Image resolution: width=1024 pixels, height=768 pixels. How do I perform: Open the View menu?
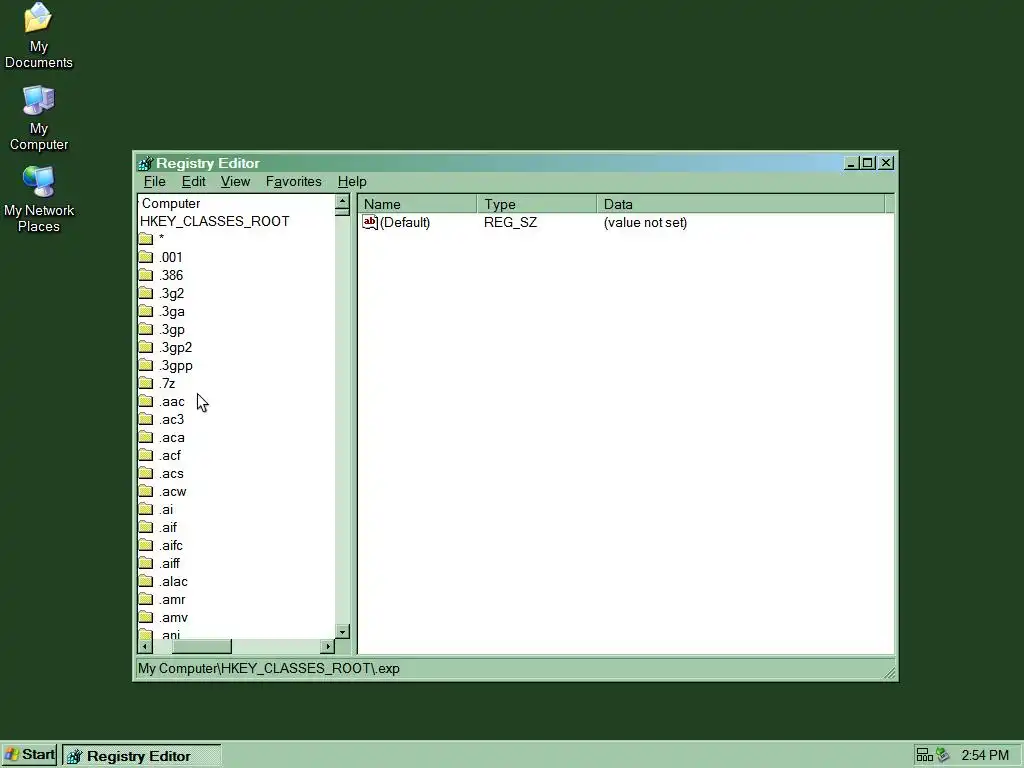(235, 182)
